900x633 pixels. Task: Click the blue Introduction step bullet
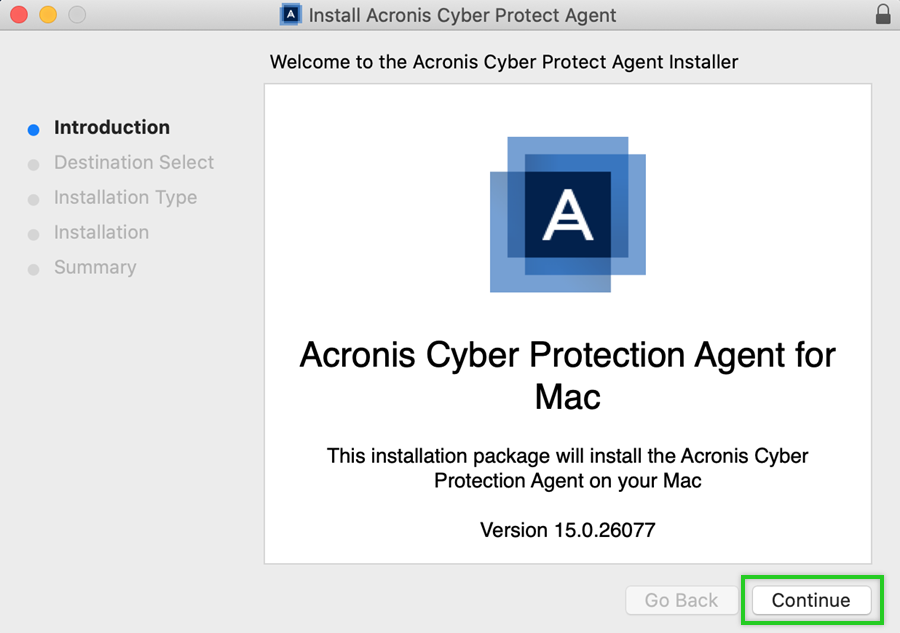pyautogui.click(x=33, y=129)
